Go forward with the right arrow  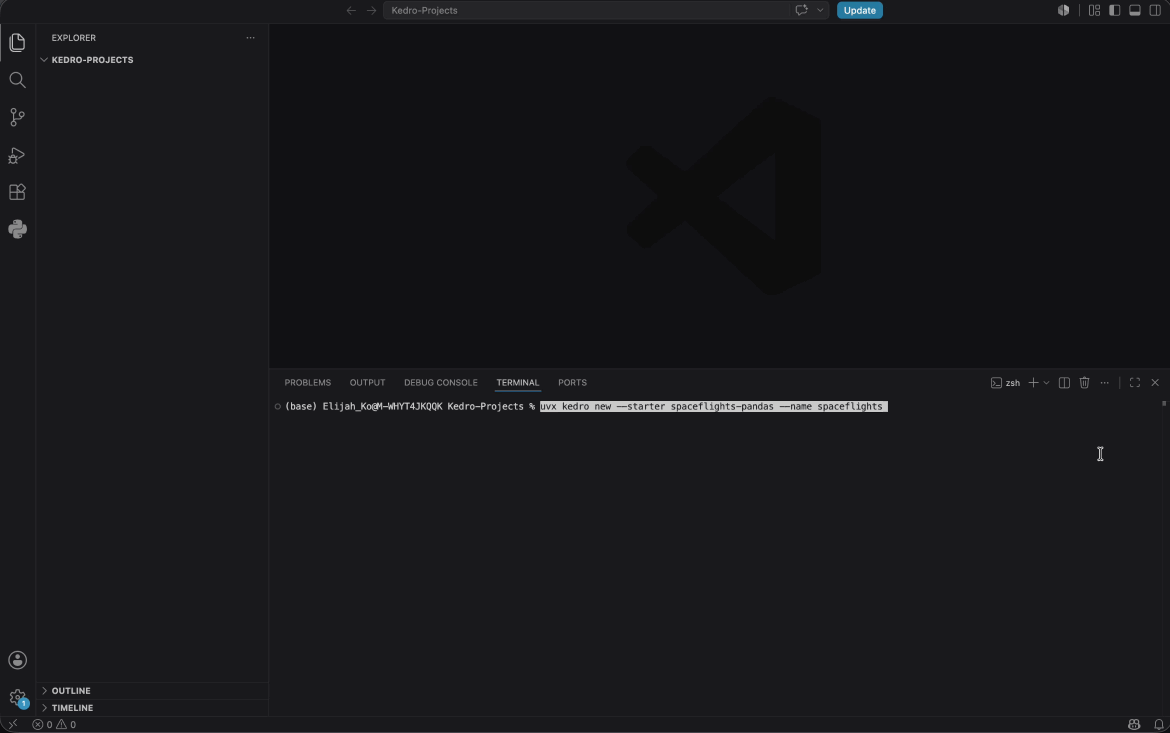point(372,10)
